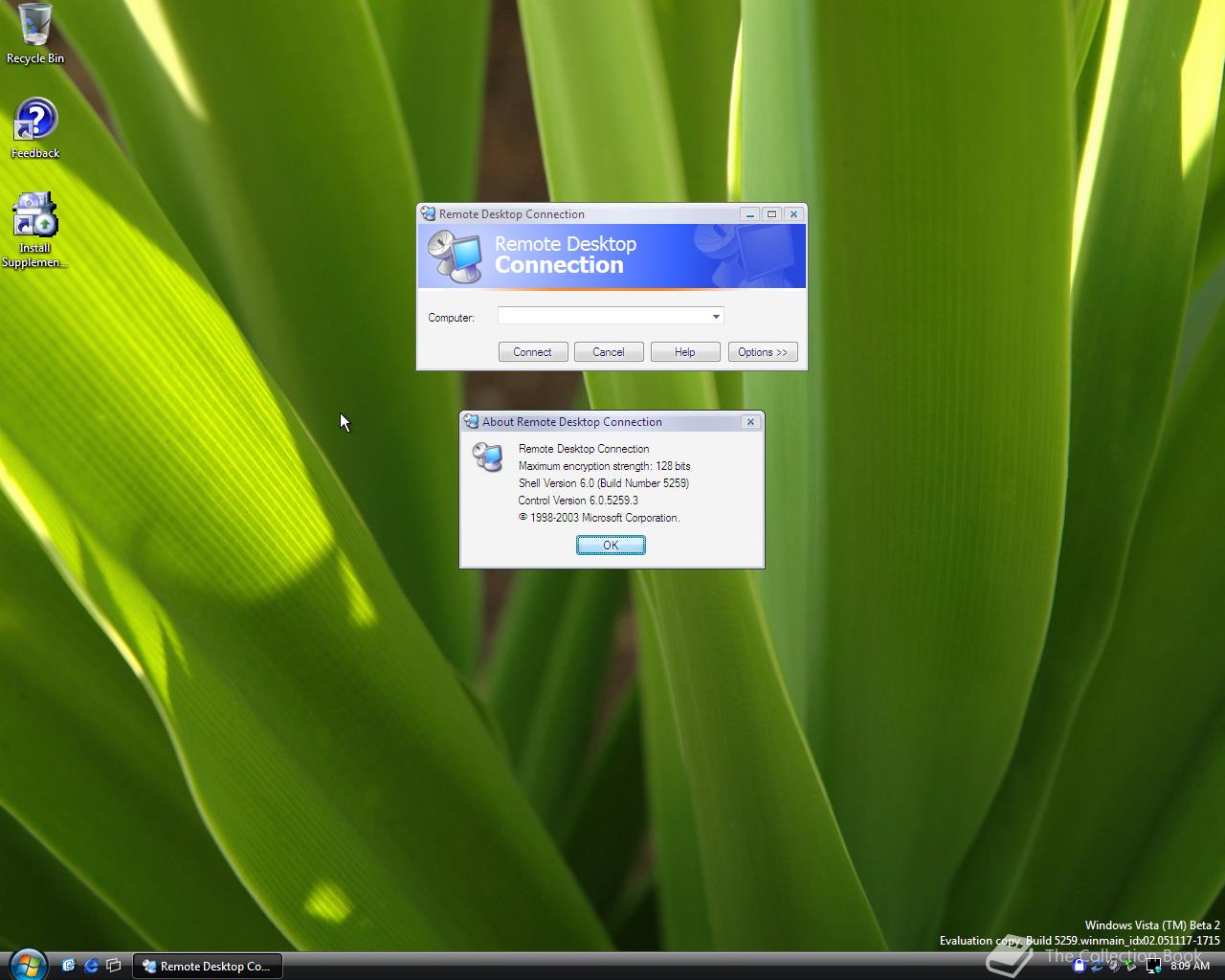
Task: Expand the Options >> button
Action: coord(763,352)
